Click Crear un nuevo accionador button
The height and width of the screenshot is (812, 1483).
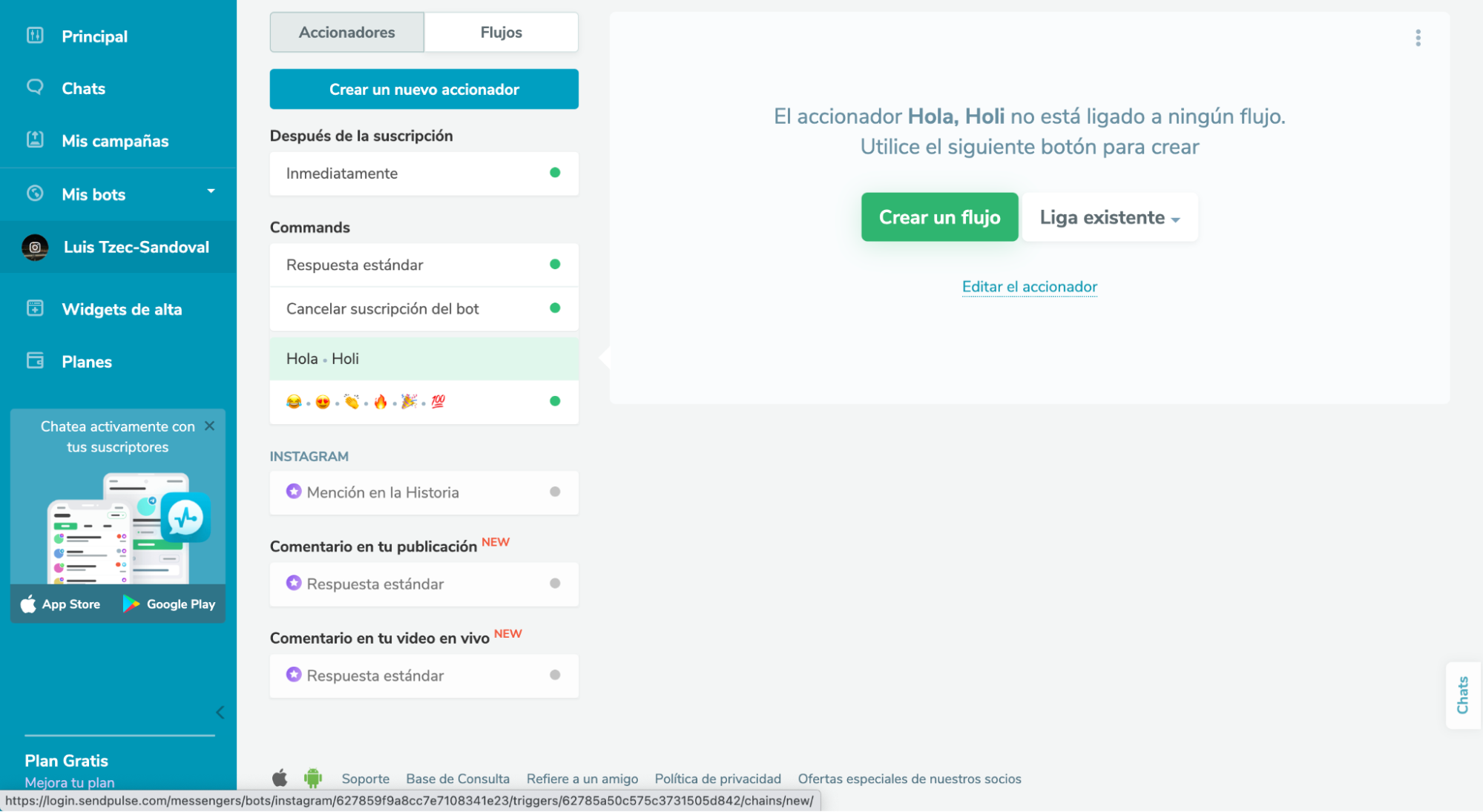tap(424, 89)
